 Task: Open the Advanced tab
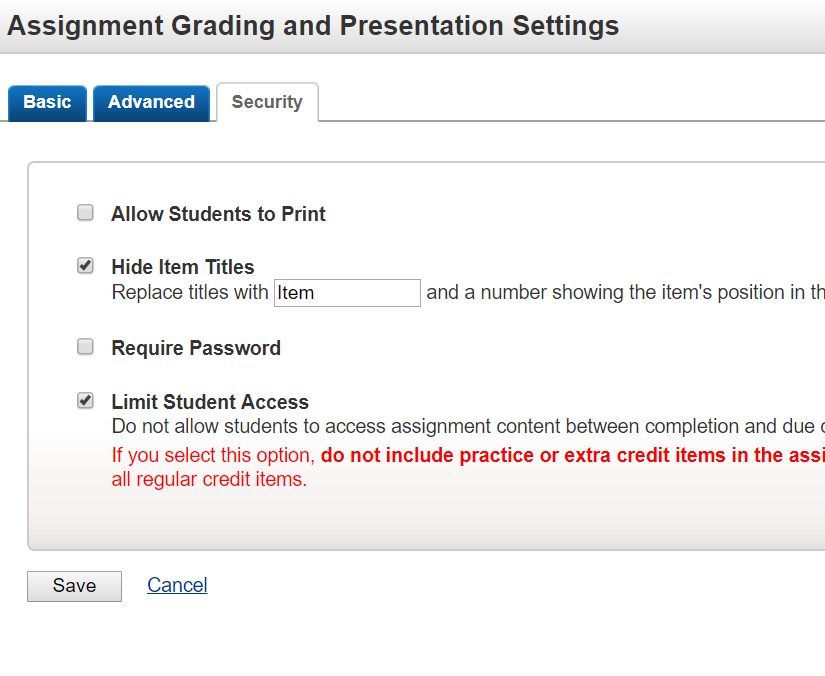click(x=151, y=102)
